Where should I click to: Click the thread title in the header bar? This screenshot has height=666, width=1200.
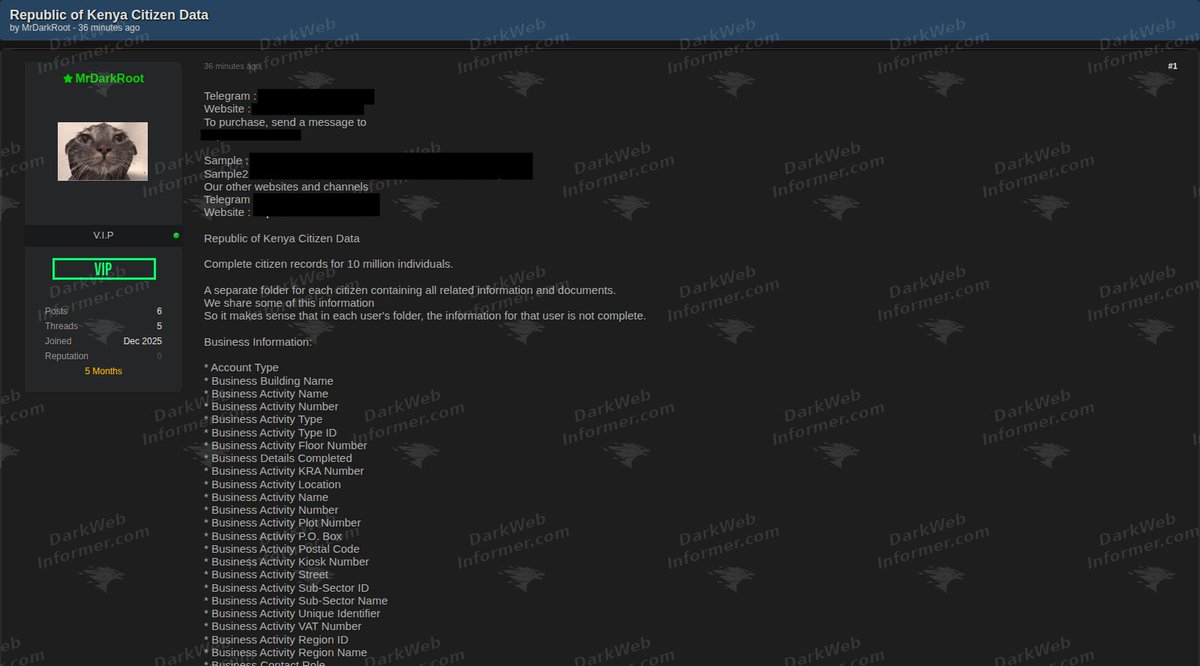click(109, 15)
